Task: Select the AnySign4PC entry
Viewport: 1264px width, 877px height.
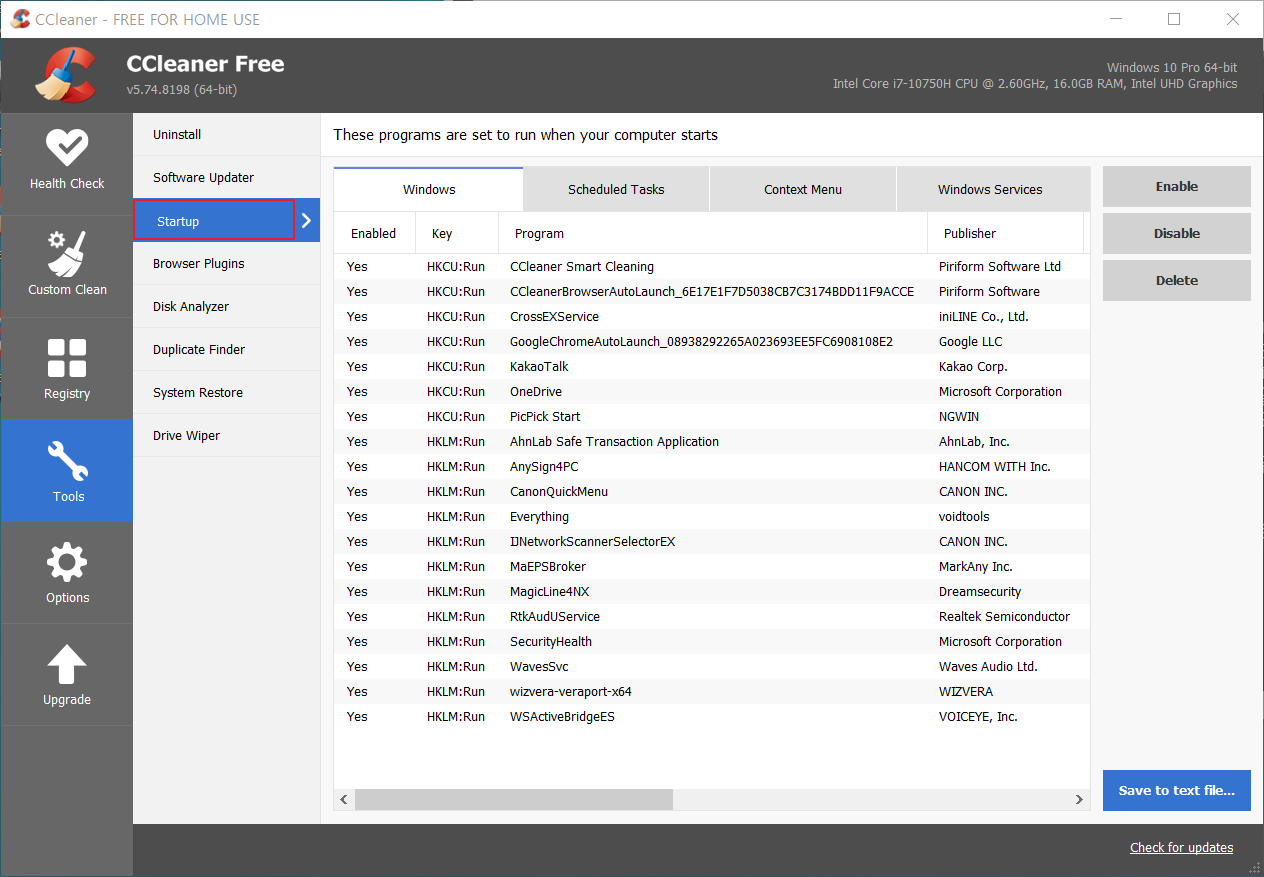Action: pos(712,467)
